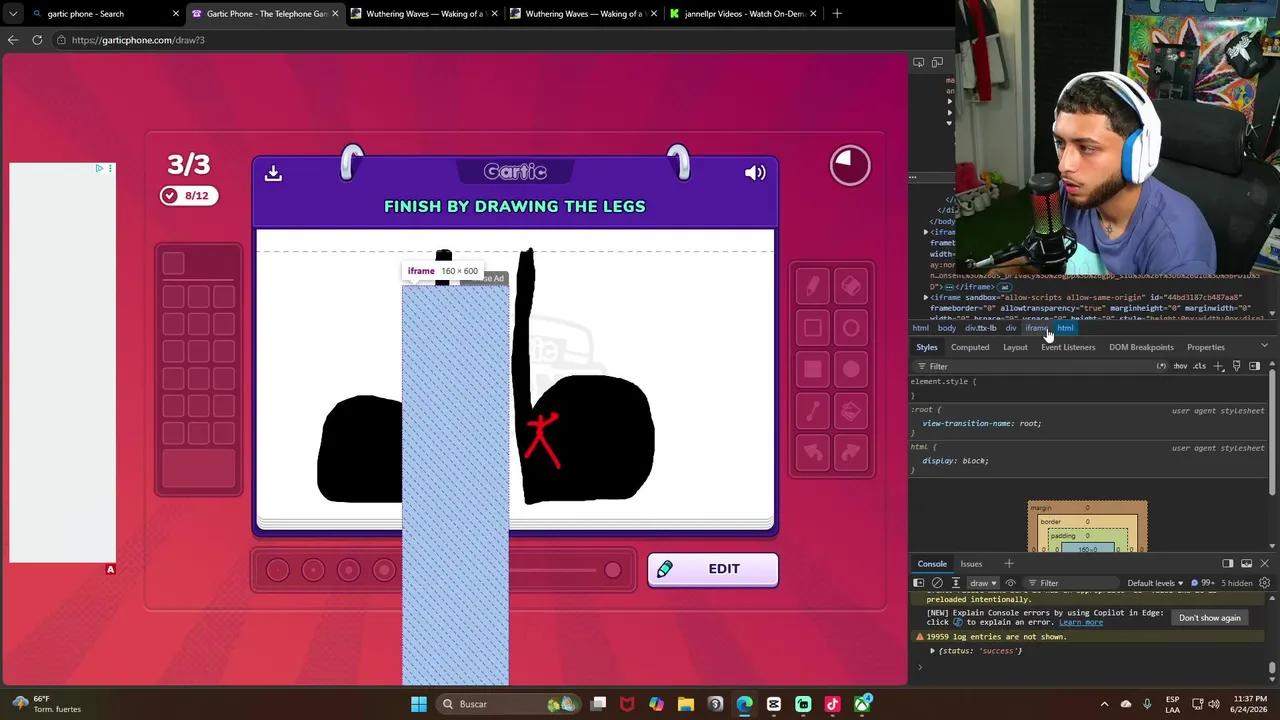This screenshot has width=1280, height=720.
Task: Select the pencil drawing tool
Action: point(812,286)
